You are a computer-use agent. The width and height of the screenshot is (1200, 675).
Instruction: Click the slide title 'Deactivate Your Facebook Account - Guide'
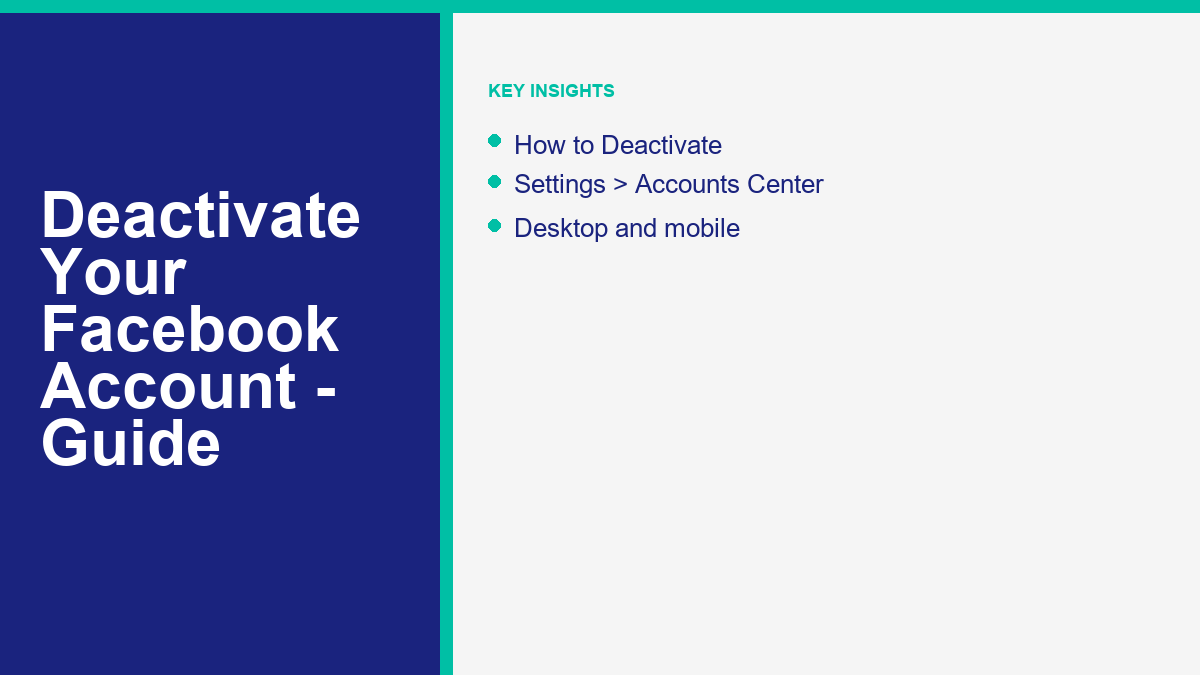click(x=200, y=329)
